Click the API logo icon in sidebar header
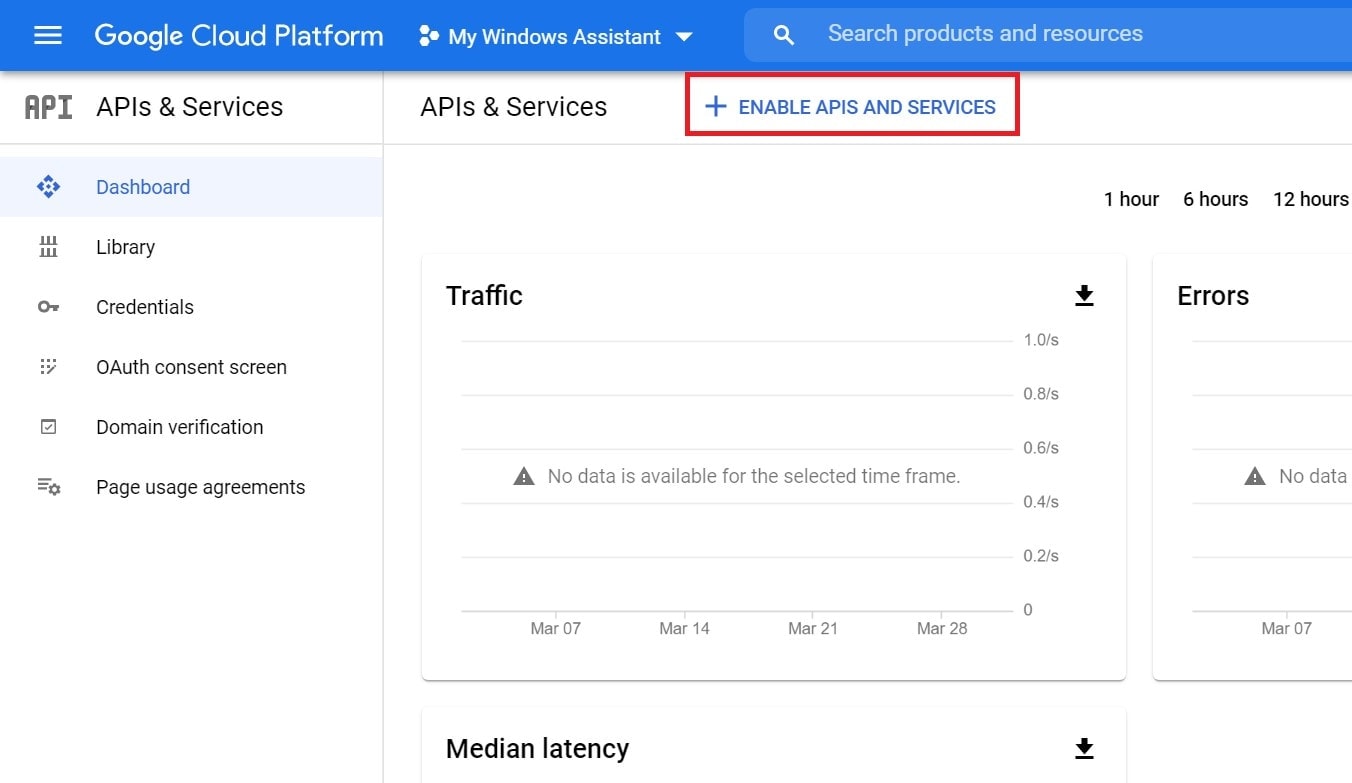 48,107
